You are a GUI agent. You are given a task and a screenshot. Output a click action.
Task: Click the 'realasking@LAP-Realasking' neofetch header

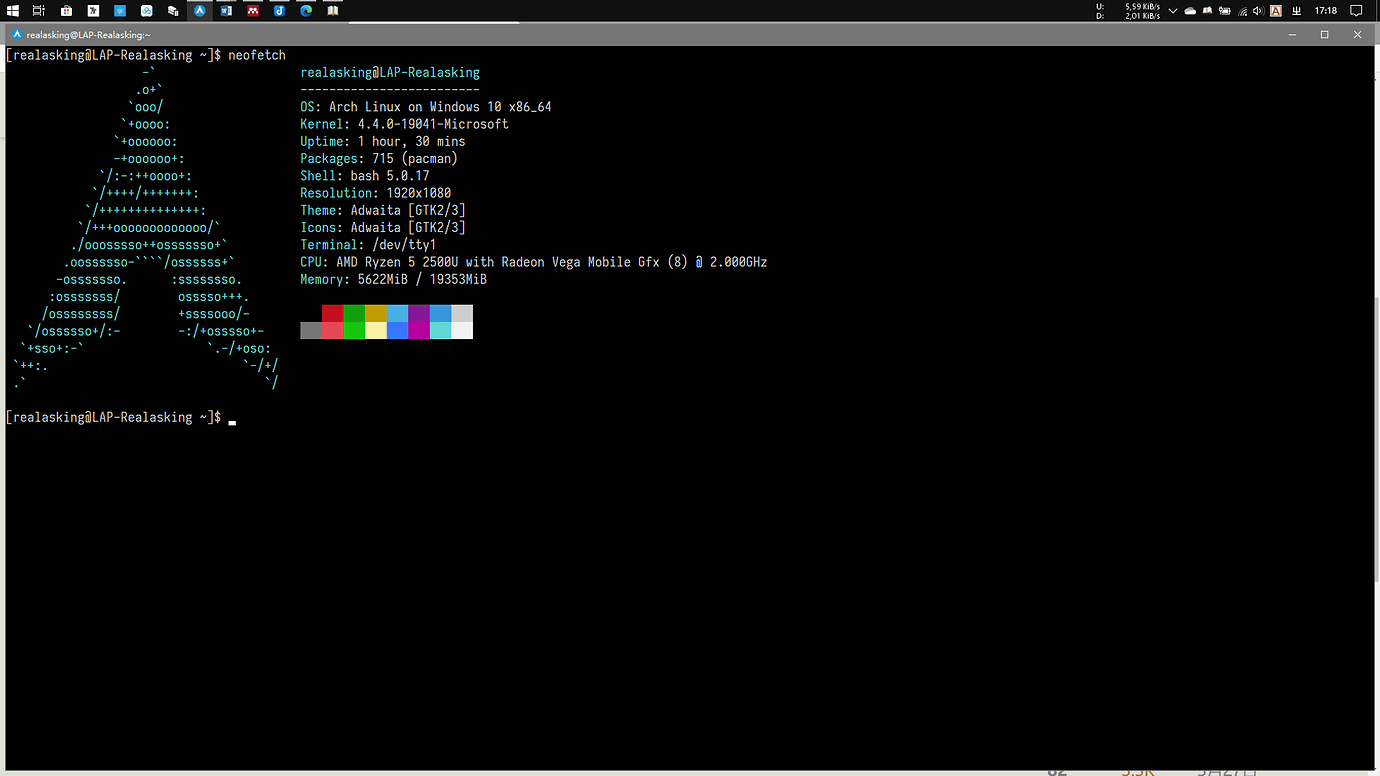[390, 73]
